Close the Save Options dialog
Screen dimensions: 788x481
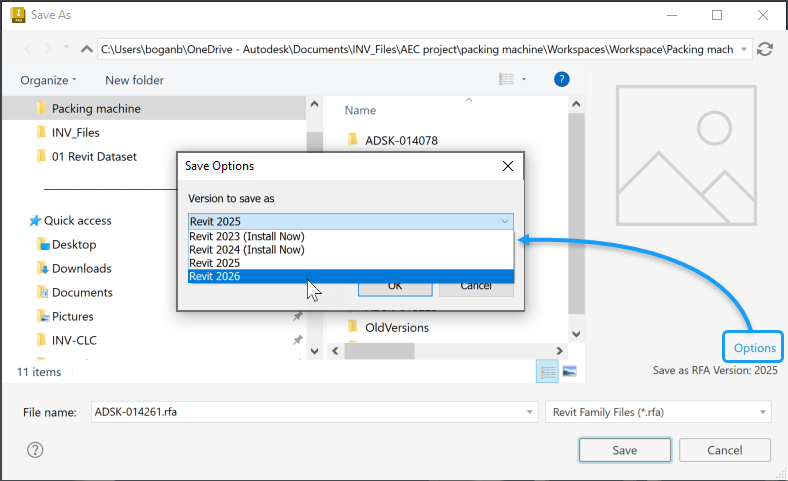(x=508, y=166)
